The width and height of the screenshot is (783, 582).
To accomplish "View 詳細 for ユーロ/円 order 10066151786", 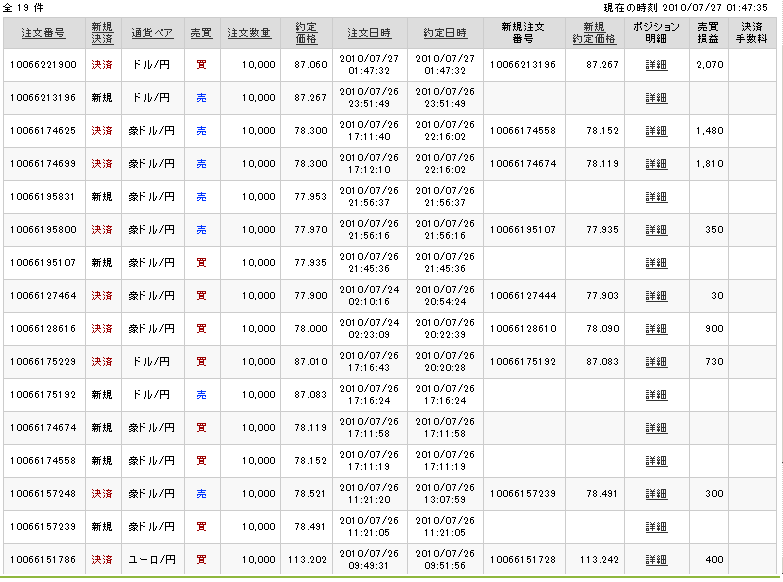I will pyautogui.click(x=656, y=560).
